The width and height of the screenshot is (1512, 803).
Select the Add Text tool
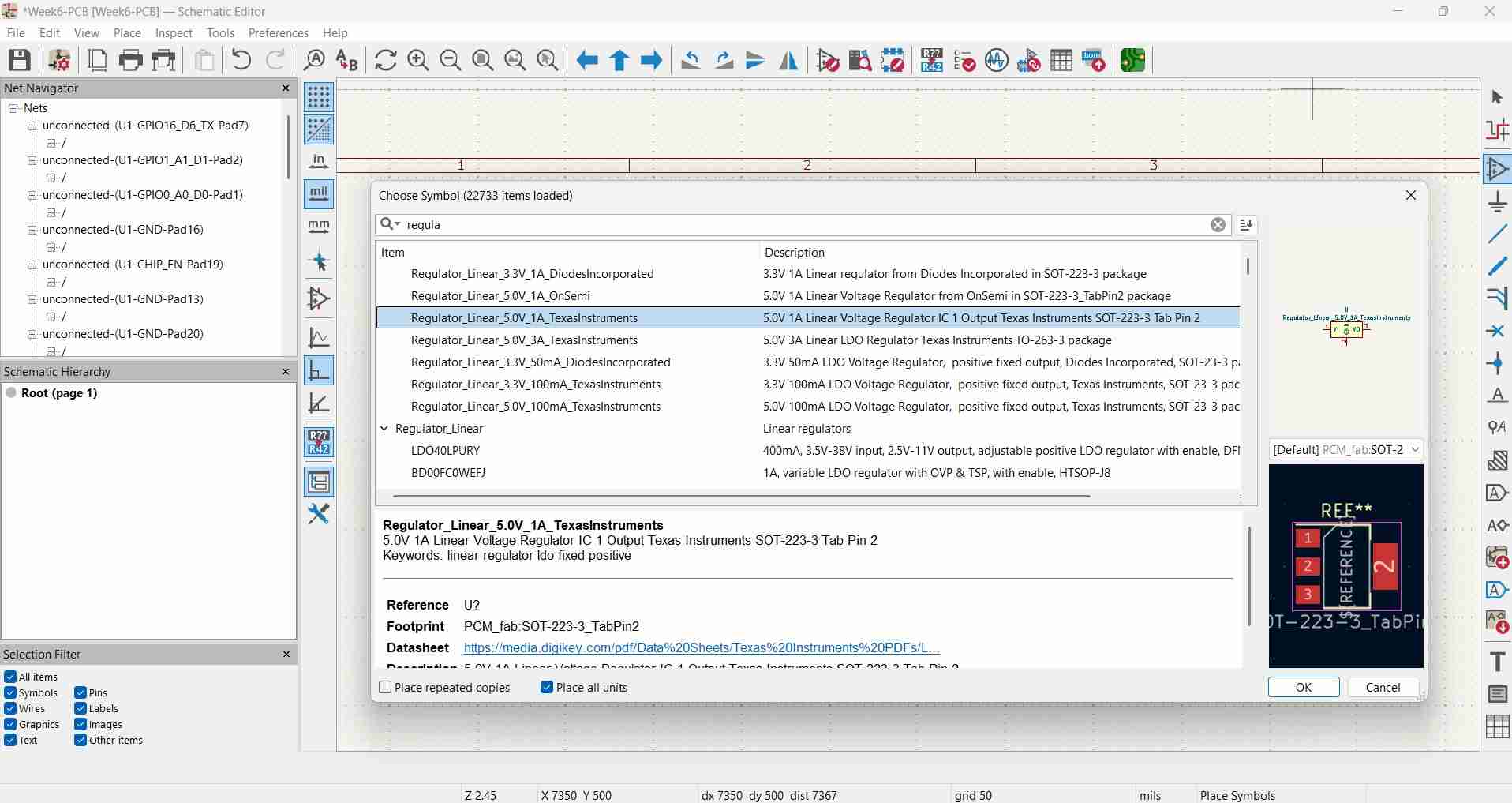(x=1497, y=661)
